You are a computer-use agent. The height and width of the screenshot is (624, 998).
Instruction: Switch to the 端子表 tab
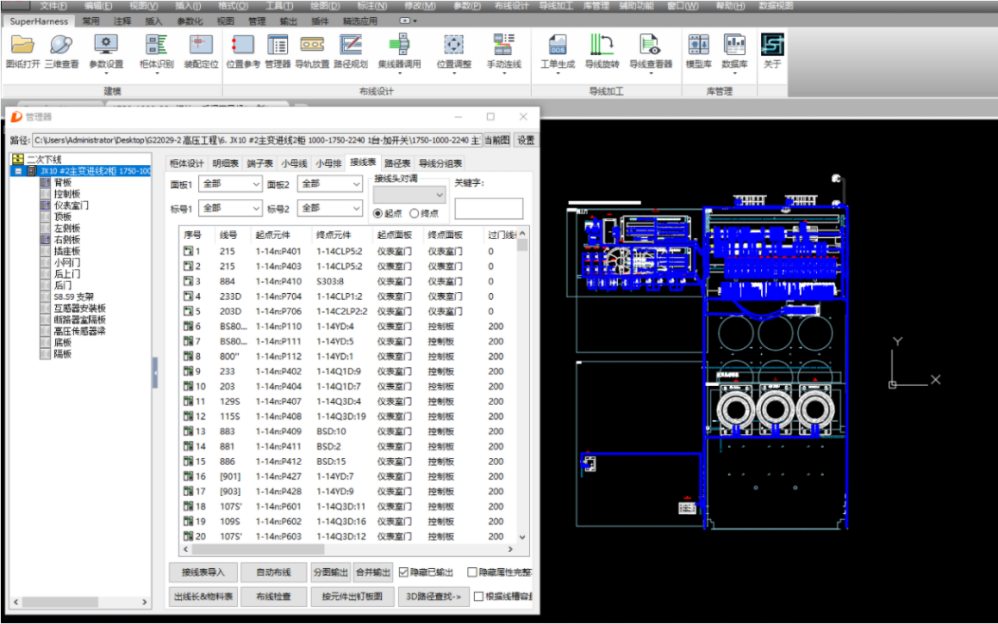(260, 163)
